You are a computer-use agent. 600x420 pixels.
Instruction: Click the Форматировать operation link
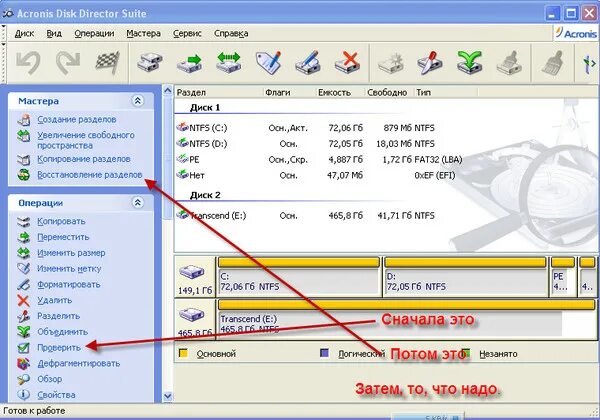pyautogui.click(x=68, y=285)
